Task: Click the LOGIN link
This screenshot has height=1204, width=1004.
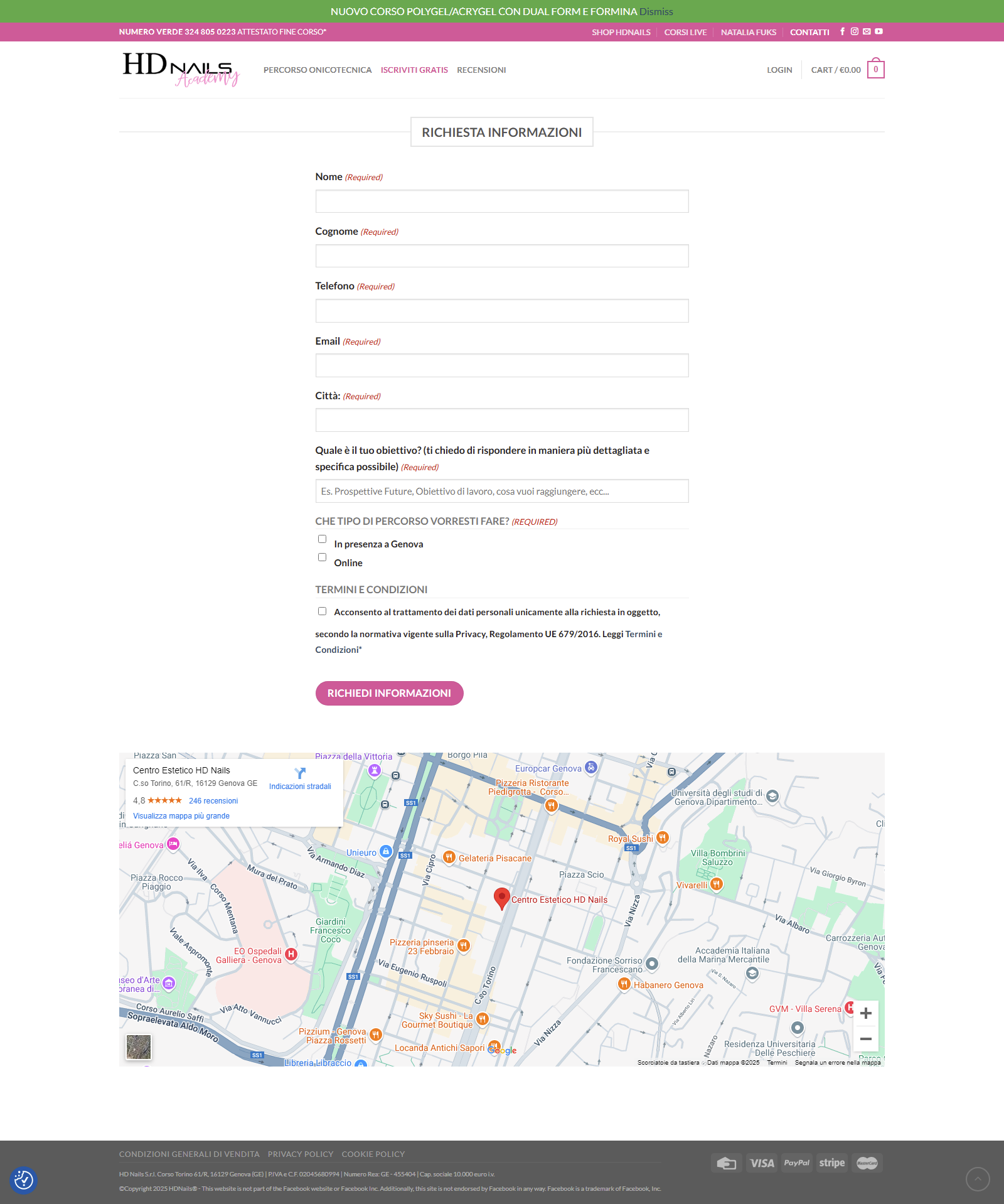Action: [779, 70]
